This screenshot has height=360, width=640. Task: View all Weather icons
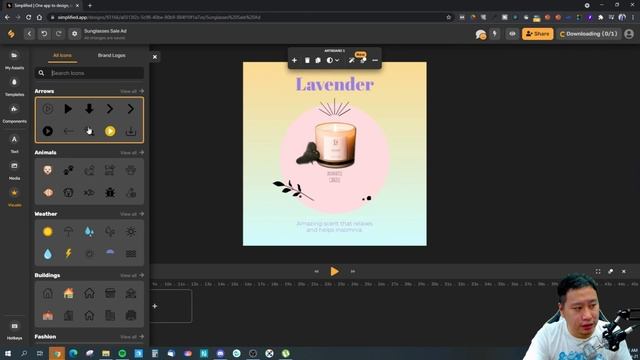tap(132, 214)
